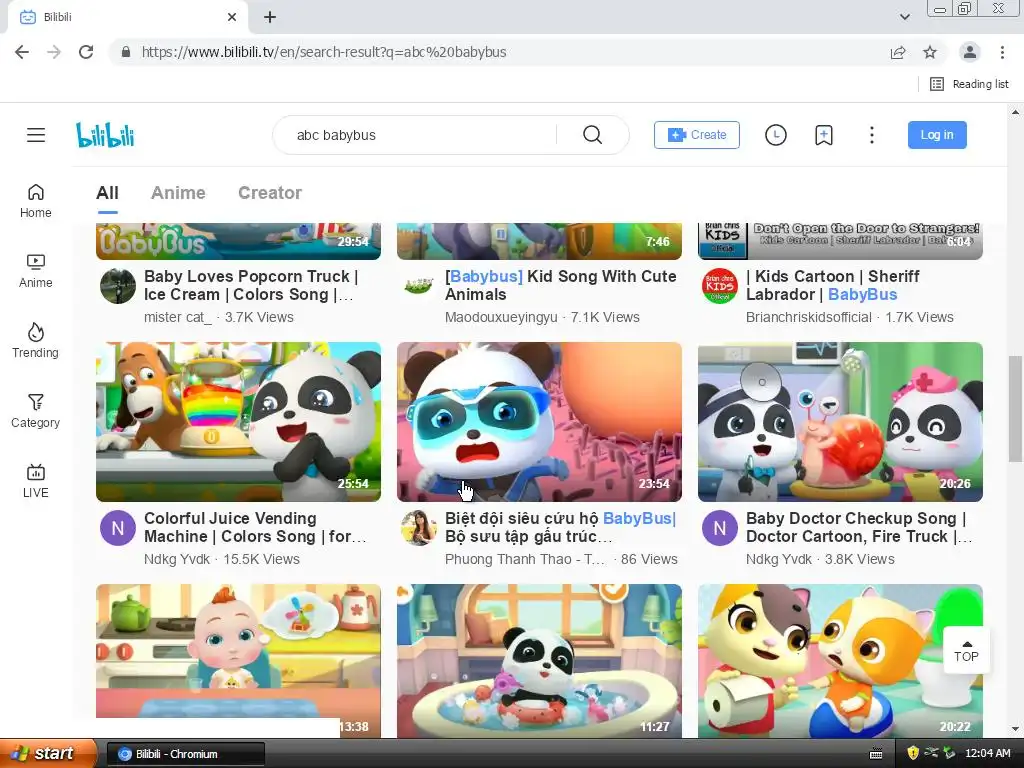The height and width of the screenshot is (768, 1024).
Task: Open Ndkg Yvdk avatar under Colorful Juice video
Action: point(118,528)
